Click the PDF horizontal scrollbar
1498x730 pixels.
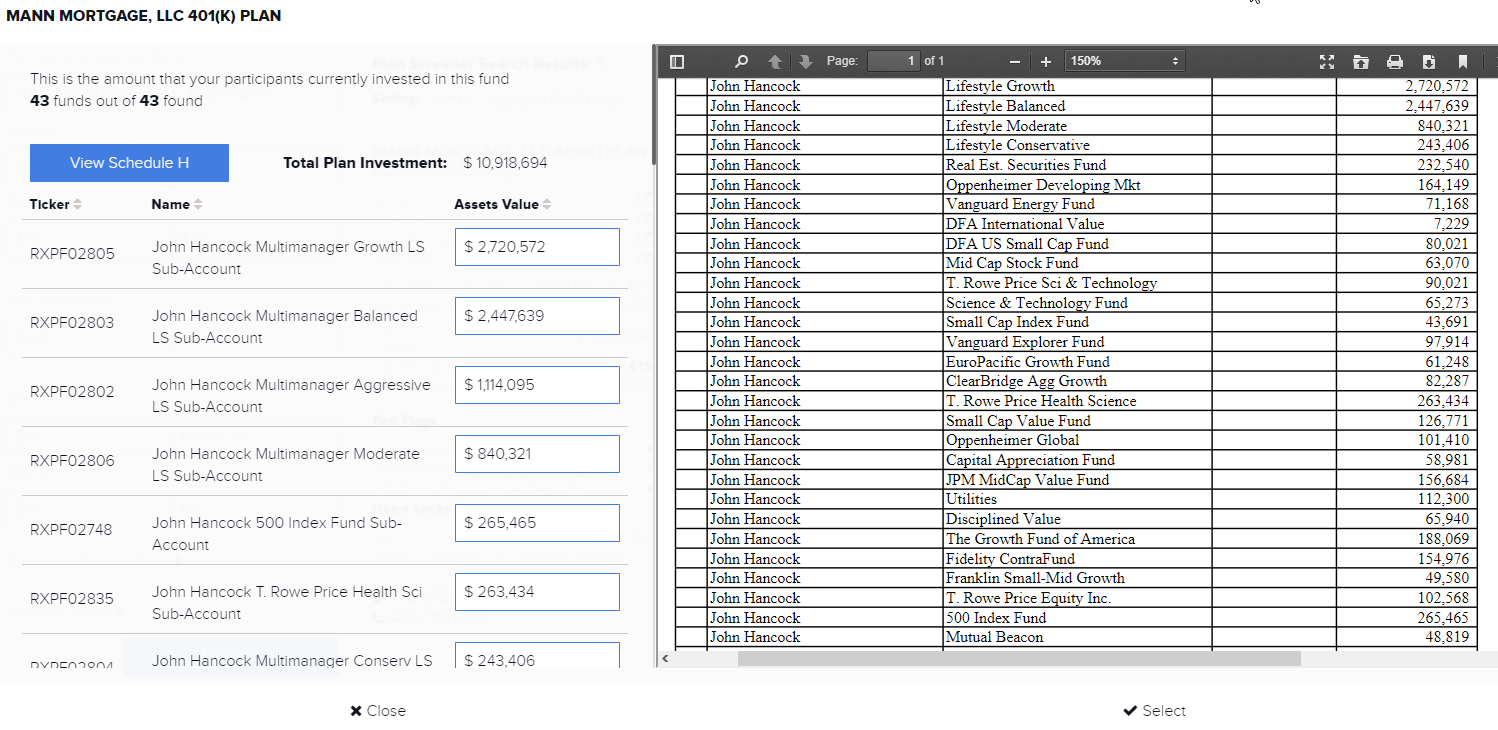[x=1018, y=658]
